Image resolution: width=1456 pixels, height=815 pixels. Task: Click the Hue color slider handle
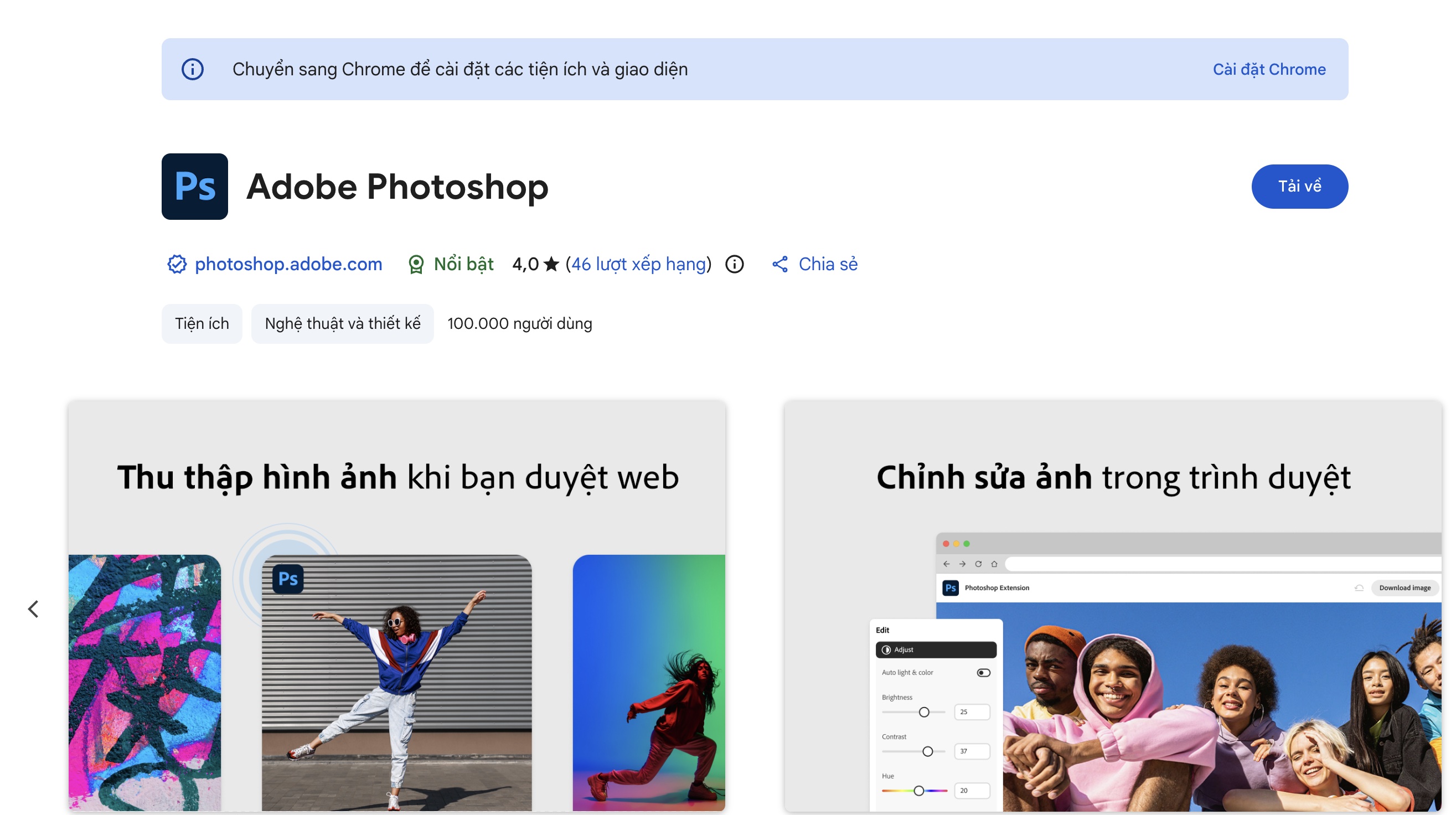point(918,791)
